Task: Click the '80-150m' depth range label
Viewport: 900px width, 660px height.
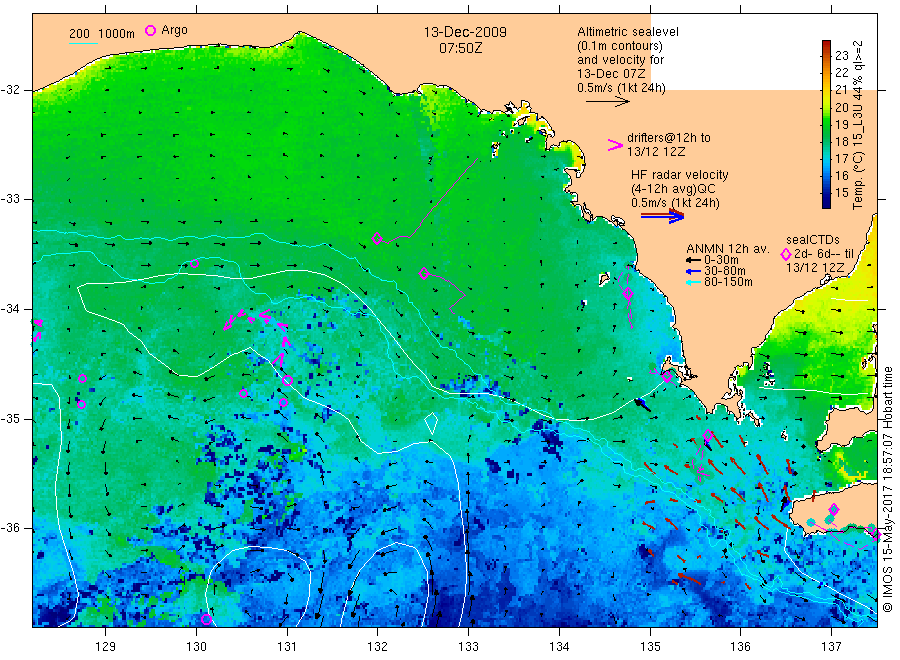Action: [x=728, y=282]
